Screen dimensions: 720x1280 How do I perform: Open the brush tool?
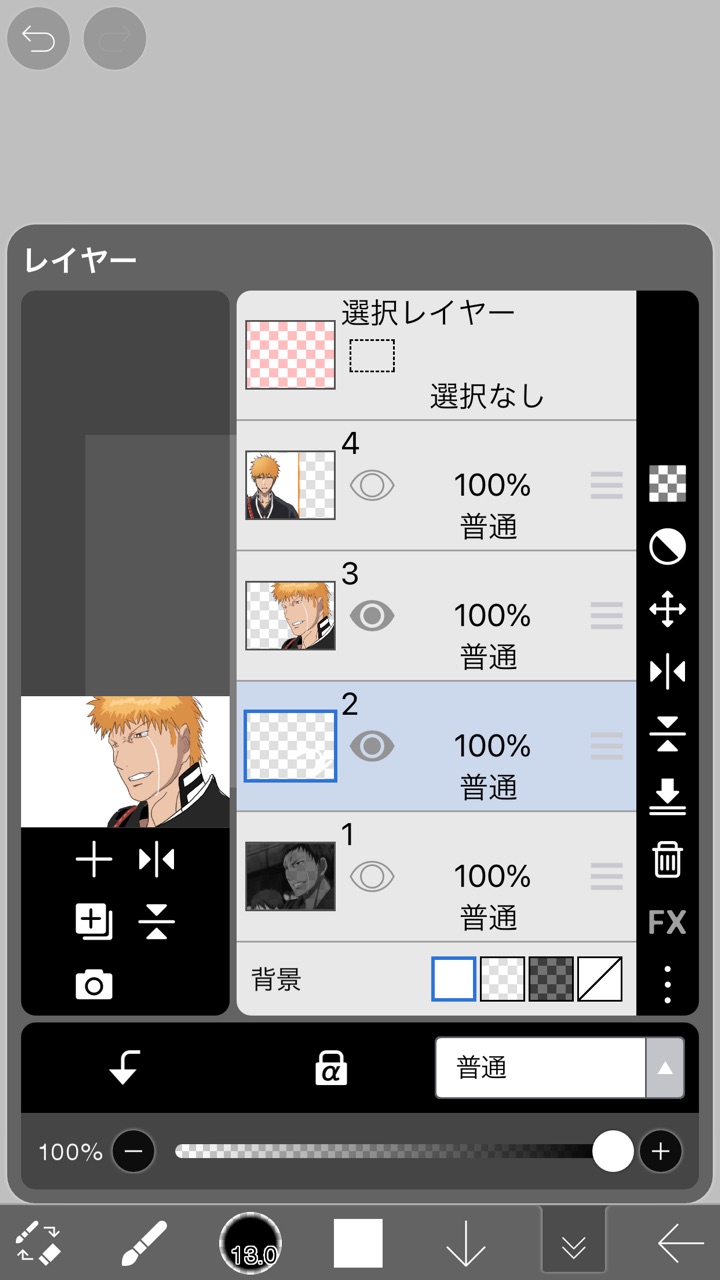(x=144, y=1243)
